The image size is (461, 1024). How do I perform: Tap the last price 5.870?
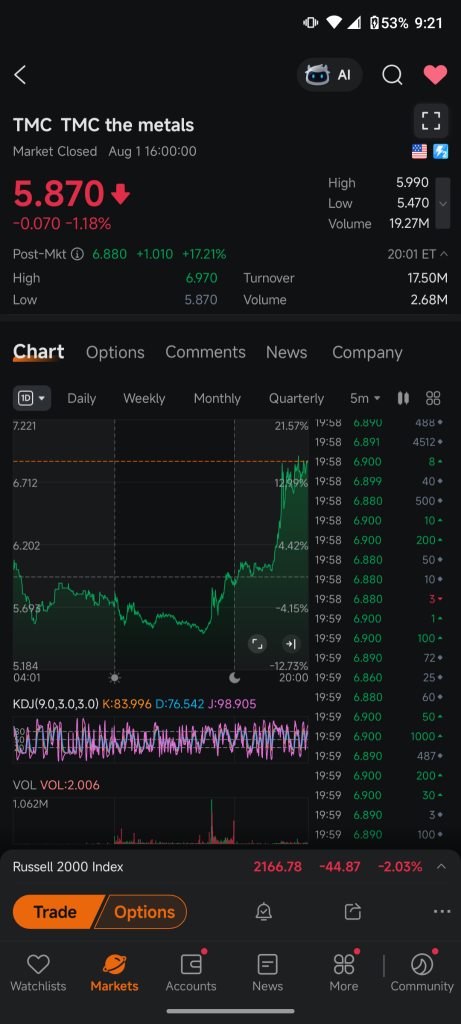click(59, 194)
